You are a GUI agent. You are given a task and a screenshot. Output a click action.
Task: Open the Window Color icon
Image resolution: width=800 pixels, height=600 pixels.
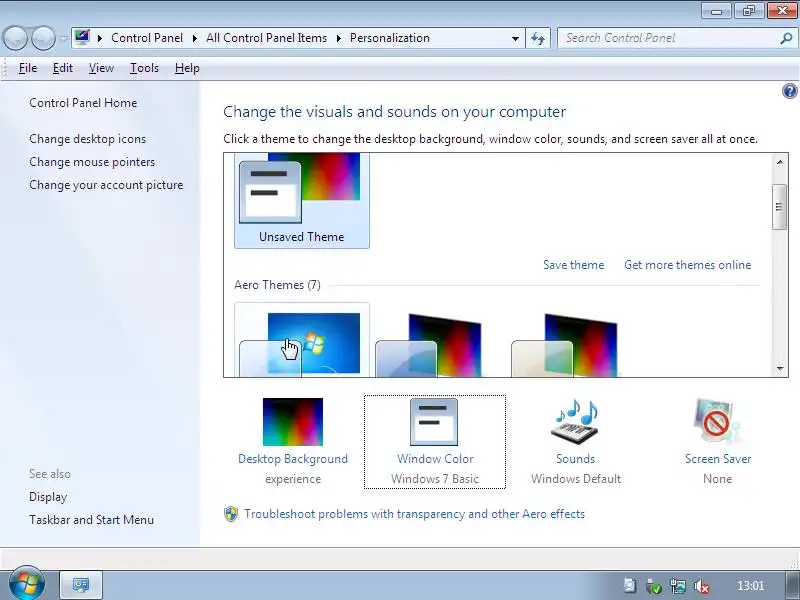coord(434,422)
